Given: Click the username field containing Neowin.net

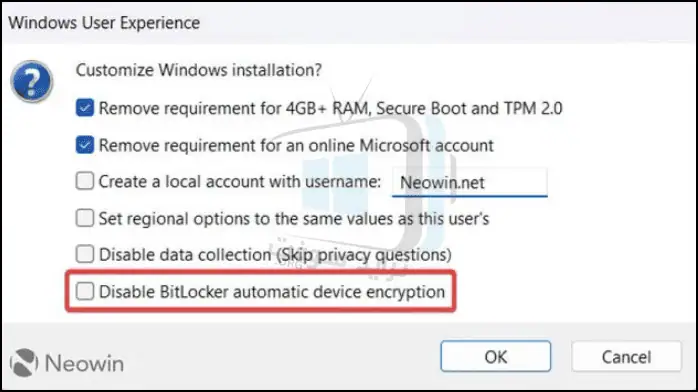Looking at the screenshot, I should (x=470, y=182).
